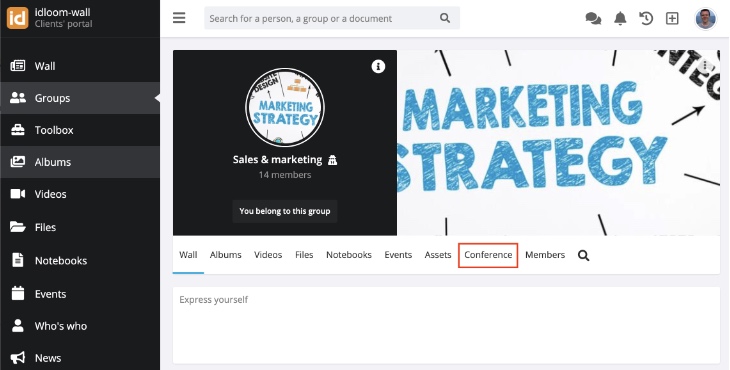Open the three-dot menu on the banner
730x370 pixels.
click(706, 66)
